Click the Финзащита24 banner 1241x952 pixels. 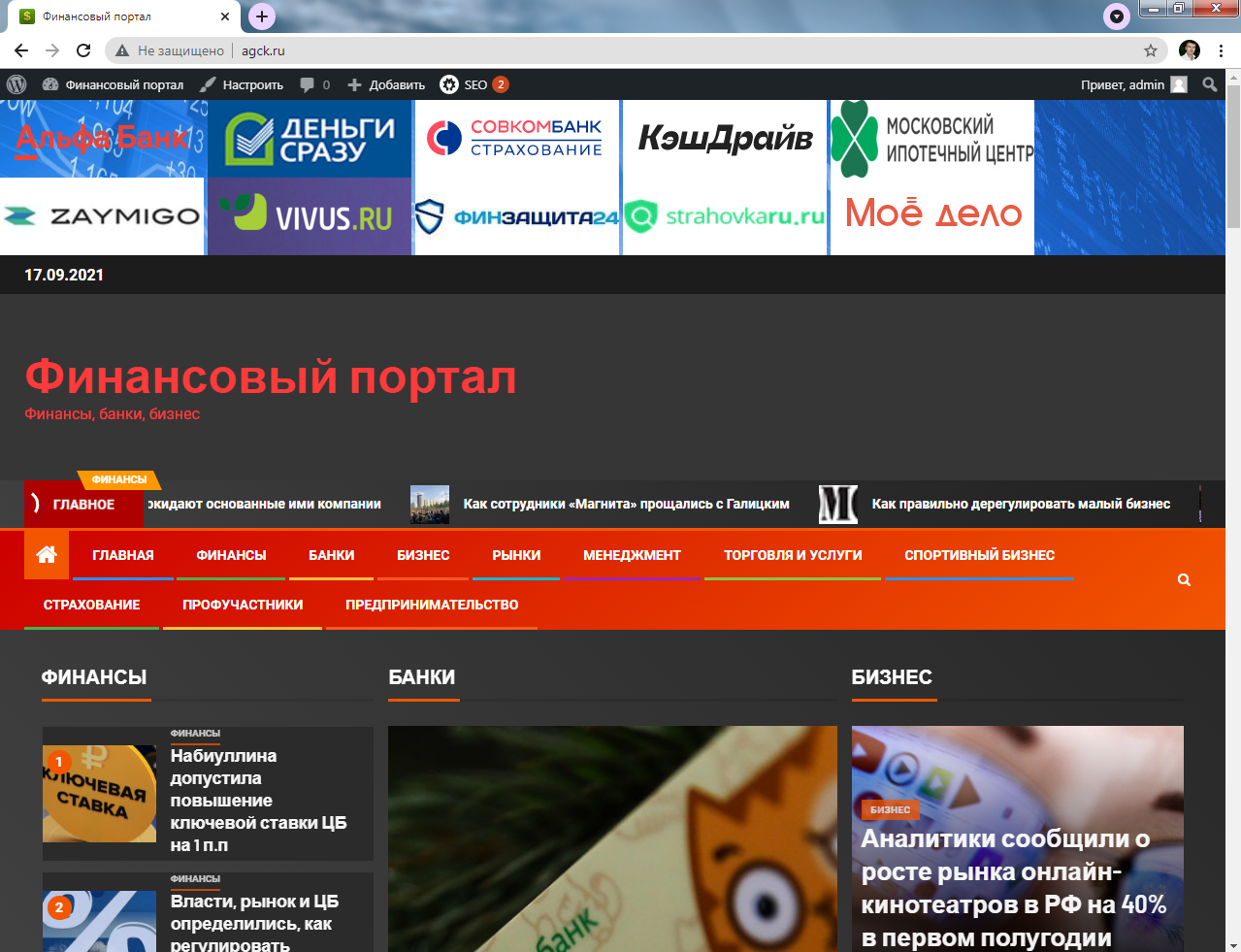coord(516,216)
